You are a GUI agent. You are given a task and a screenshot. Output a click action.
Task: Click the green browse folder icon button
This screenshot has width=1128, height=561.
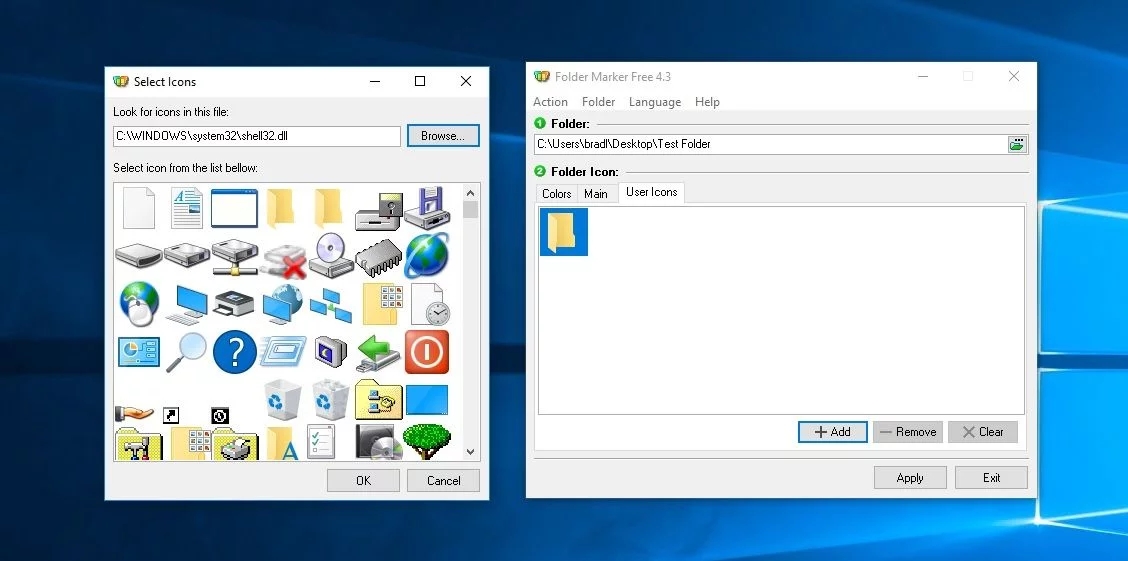point(1016,144)
